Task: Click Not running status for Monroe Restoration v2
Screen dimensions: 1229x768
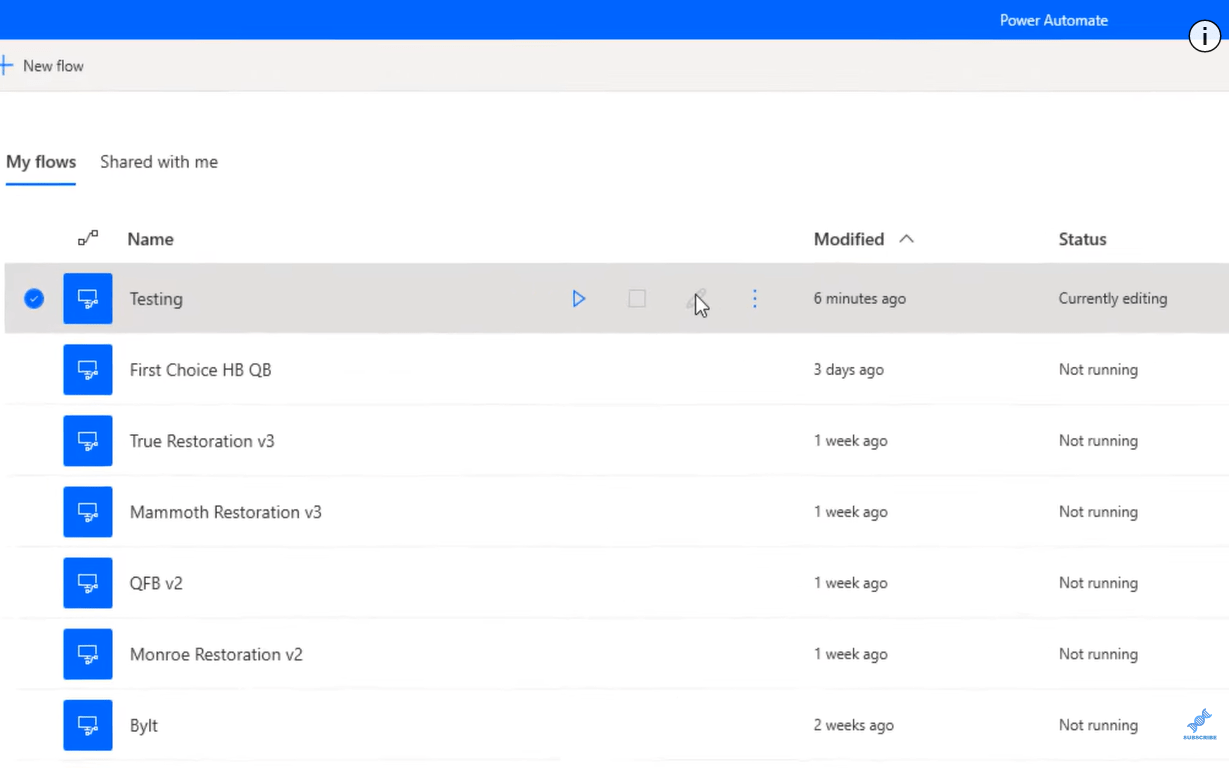Action: [1098, 654]
